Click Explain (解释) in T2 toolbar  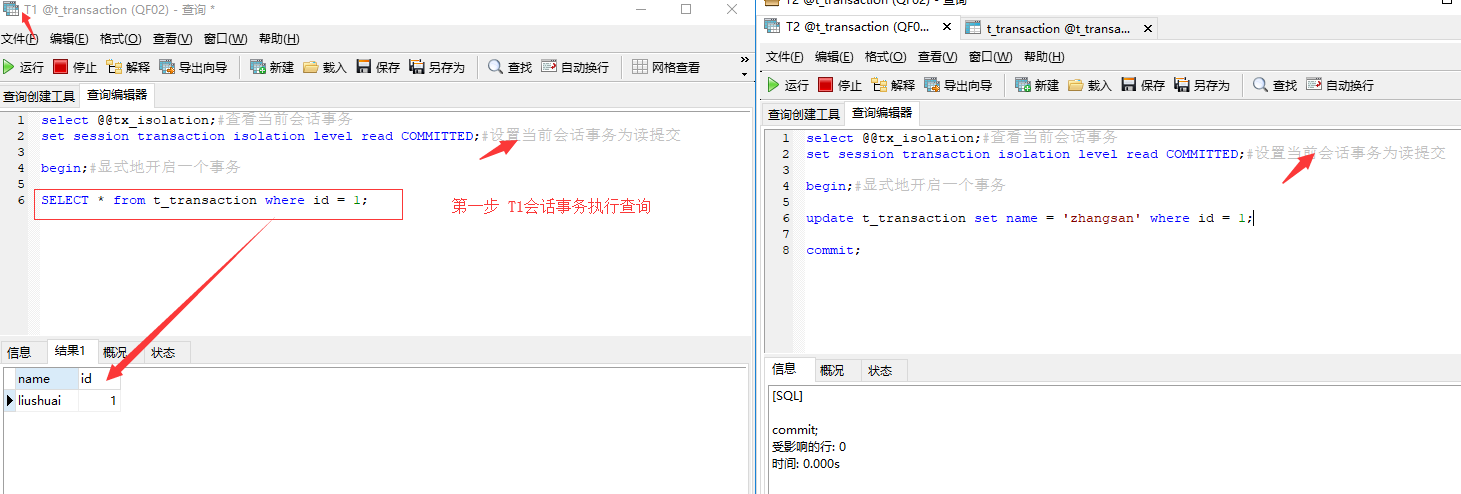pyautogui.click(x=893, y=85)
